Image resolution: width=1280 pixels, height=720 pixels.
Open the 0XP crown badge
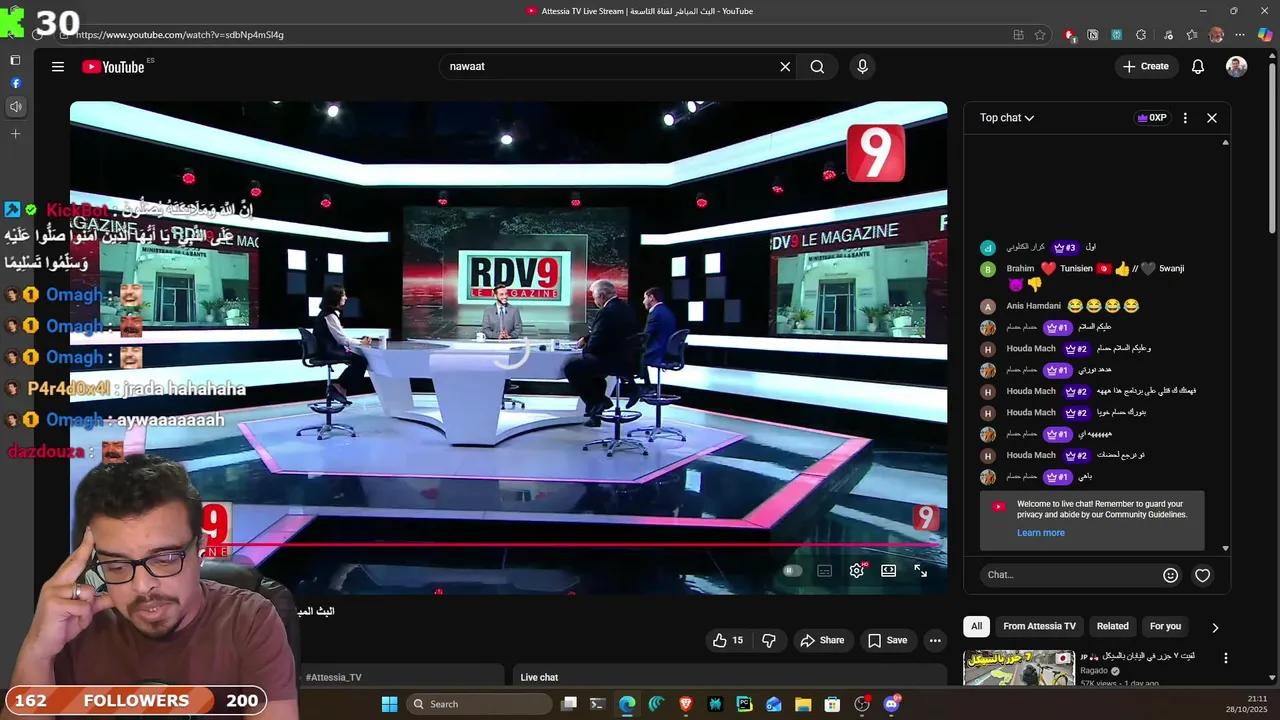pyautogui.click(x=1152, y=118)
